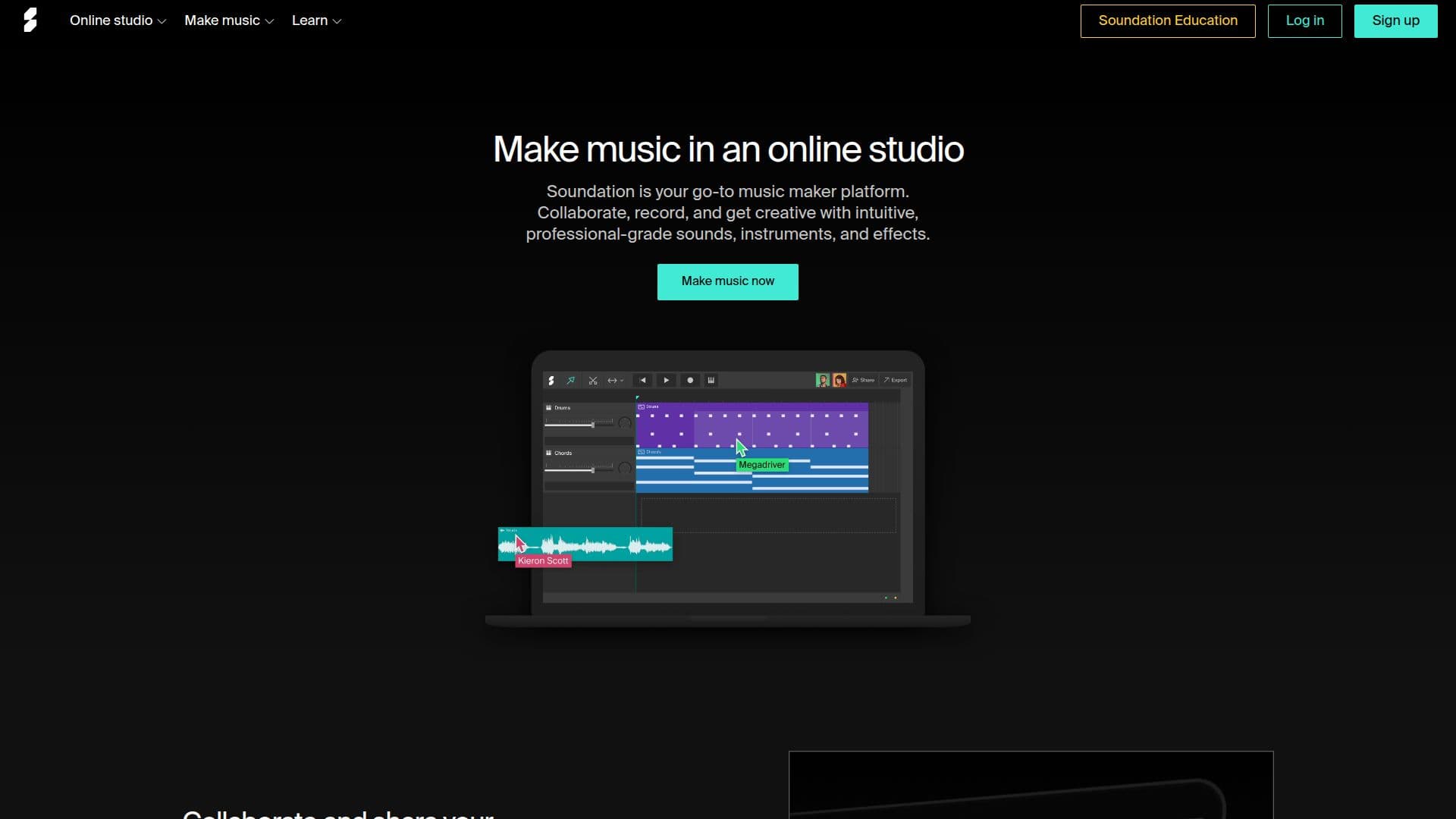Viewport: 1456px width, 819px height.
Task: Click the blue Chords clip in the timeline
Action: coord(752,470)
